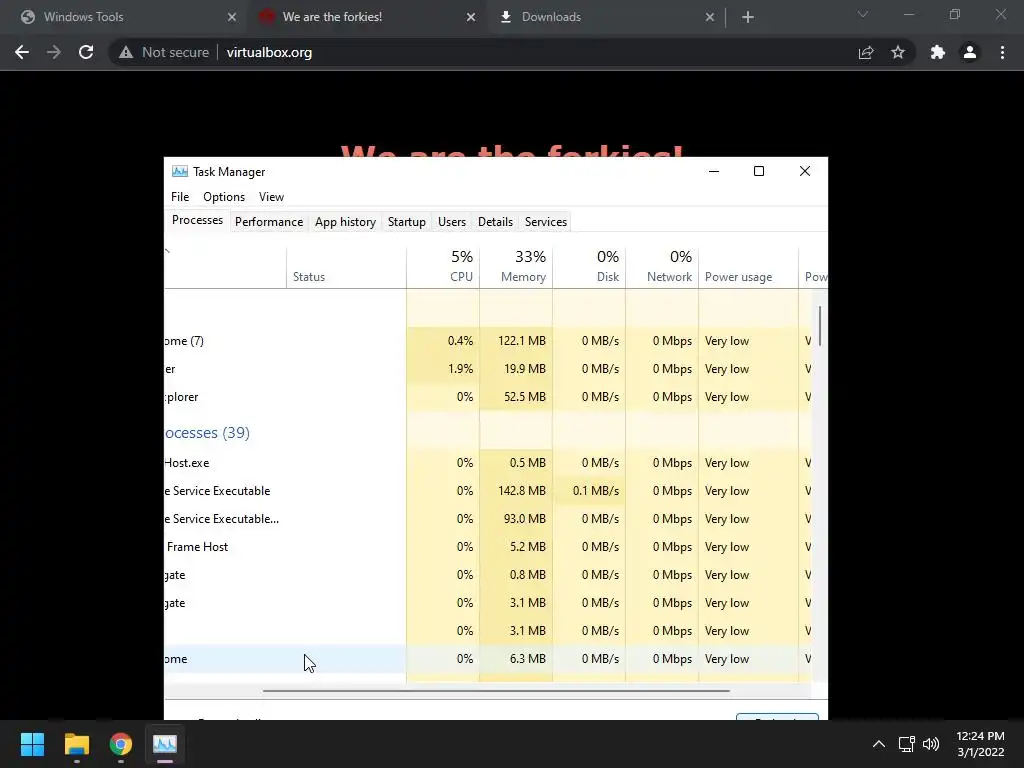Open Task Manager Options menu

(x=224, y=197)
